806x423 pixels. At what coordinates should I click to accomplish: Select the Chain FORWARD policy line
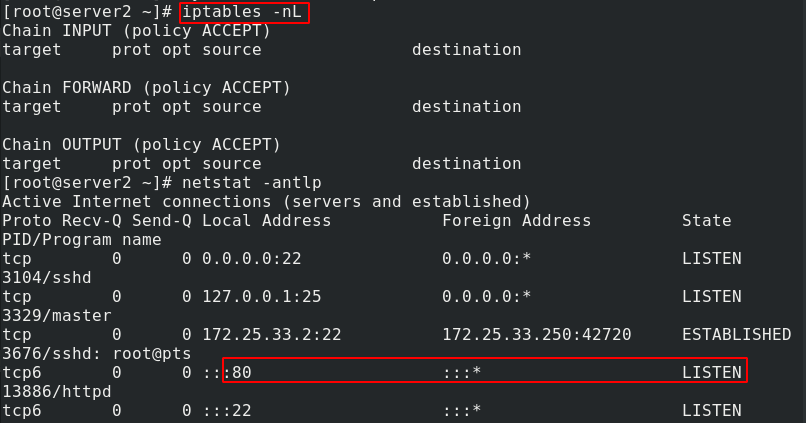click(146, 88)
